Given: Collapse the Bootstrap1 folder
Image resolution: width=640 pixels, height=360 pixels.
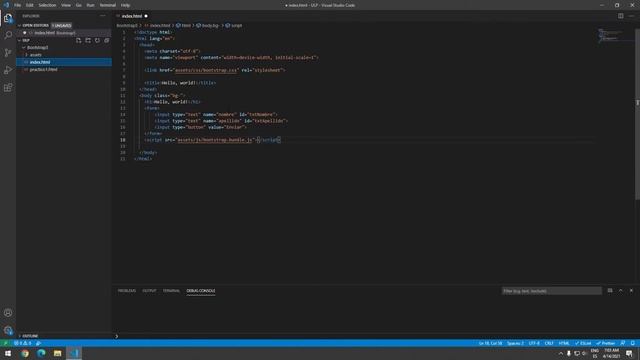Looking at the screenshot, I should (x=38, y=47).
